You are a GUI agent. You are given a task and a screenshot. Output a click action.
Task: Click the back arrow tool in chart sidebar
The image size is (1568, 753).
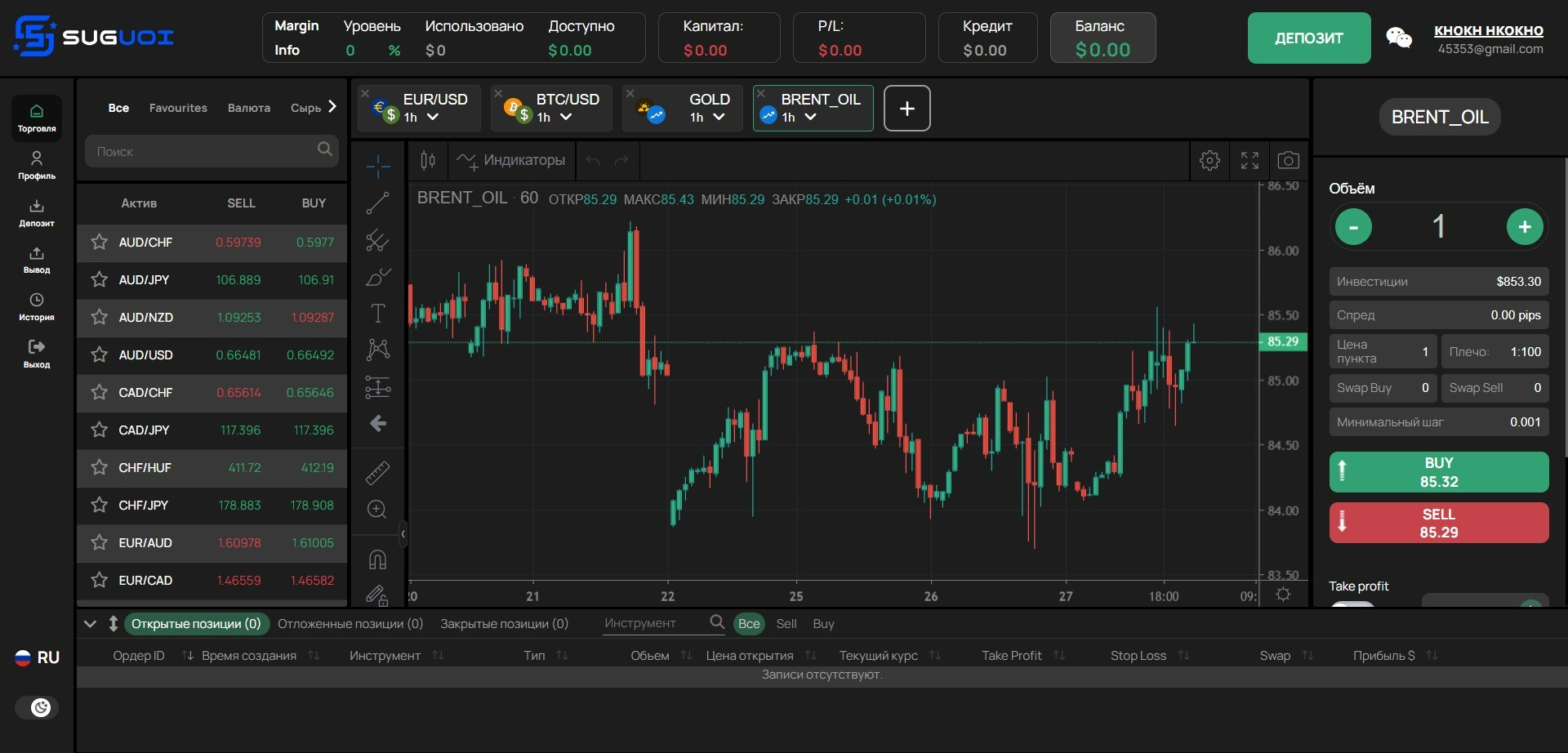(377, 423)
